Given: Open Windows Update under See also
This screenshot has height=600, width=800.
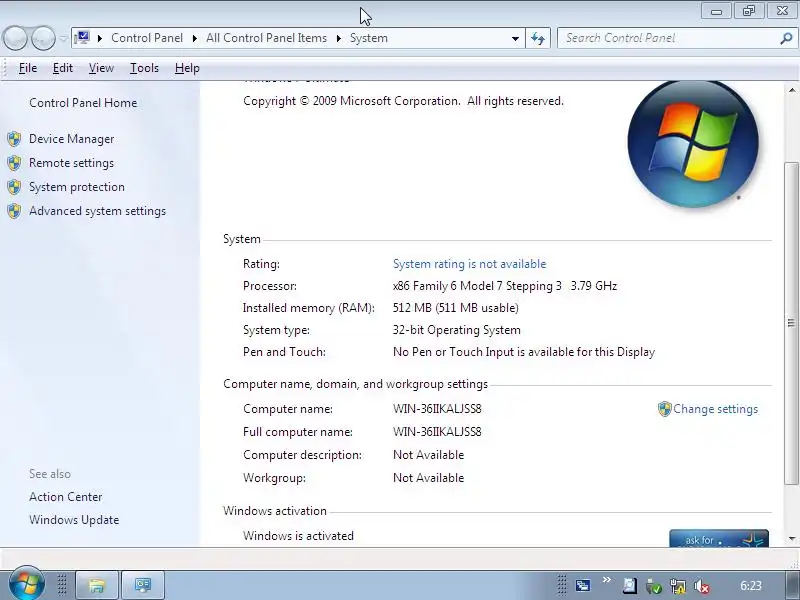Looking at the screenshot, I should coord(74,520).
